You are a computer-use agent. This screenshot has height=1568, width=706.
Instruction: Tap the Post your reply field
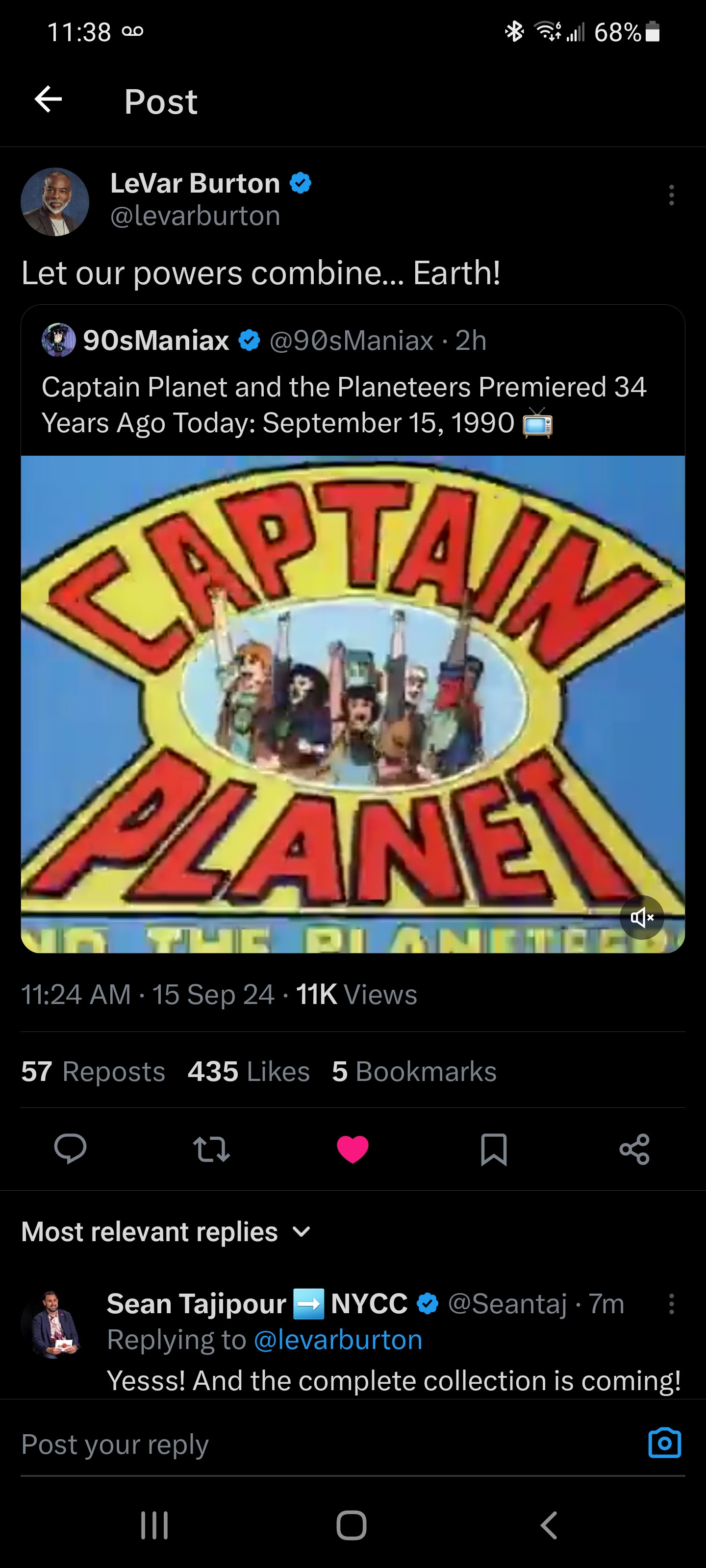click(304, 1444)
